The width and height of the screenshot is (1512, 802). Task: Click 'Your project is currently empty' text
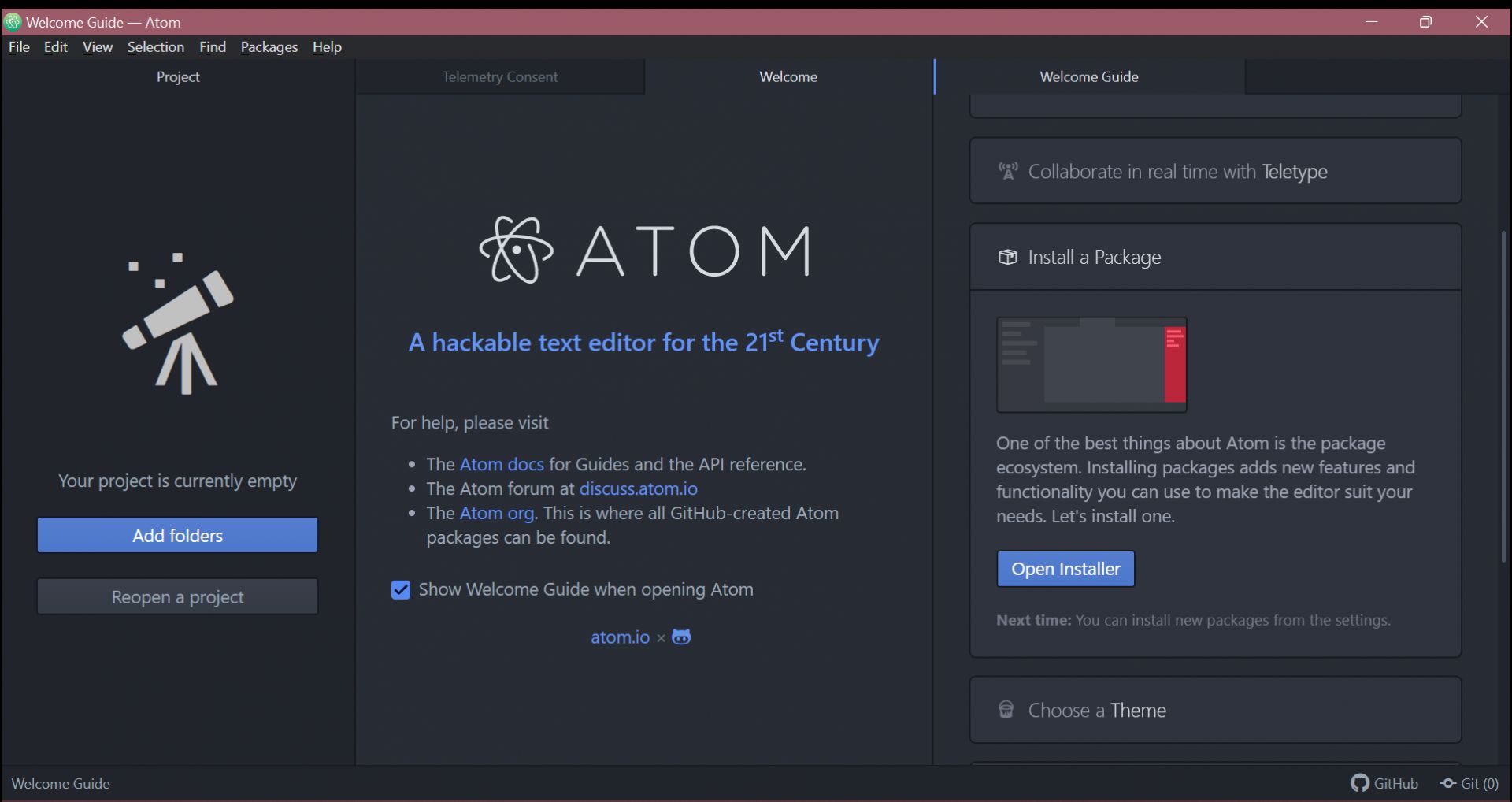click(x=178, y=481)
